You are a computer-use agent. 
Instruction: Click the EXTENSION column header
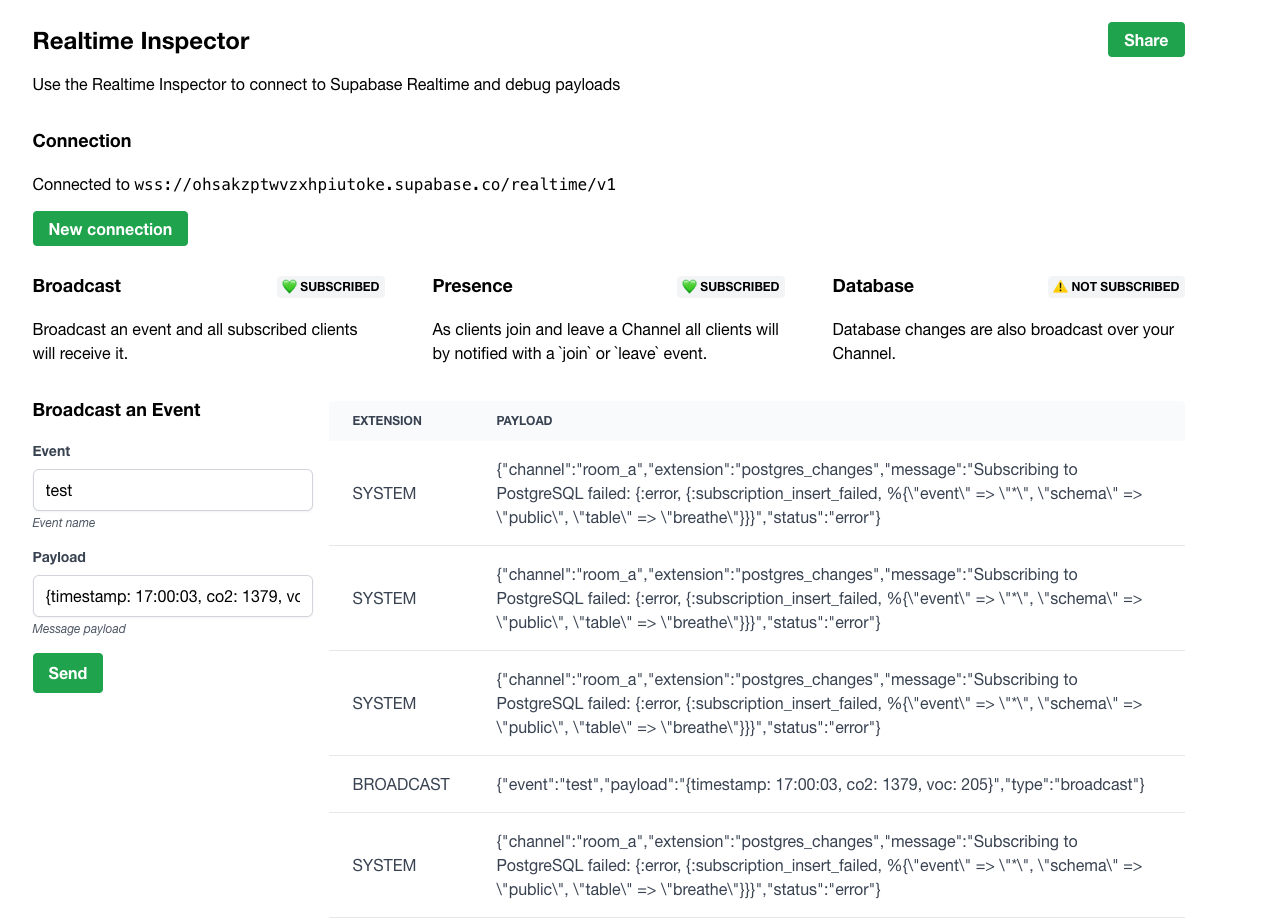pyautogui.click(x=387, y=421)
